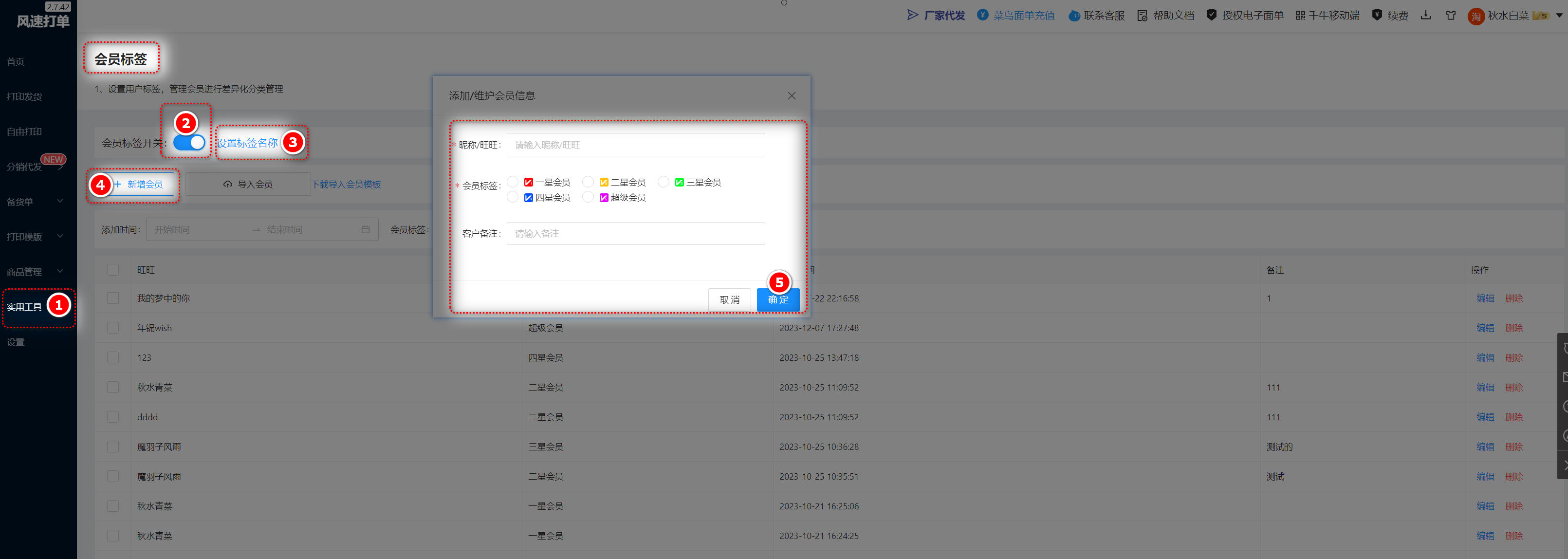The height and width of the screenshot is (559, 1568).
Task: Check the 魔羽子风雨 row marked 测试的
Action: 113,447
